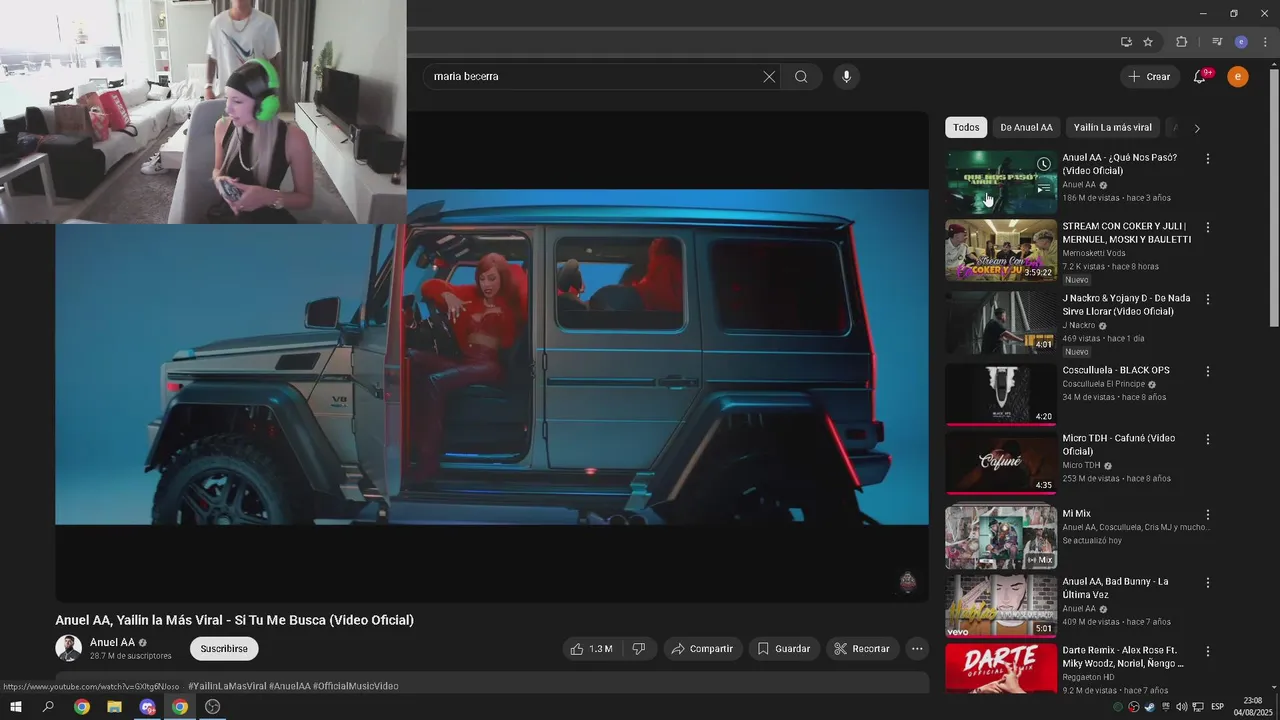Screen dimensions: 1280x720
Task: Select the De Anuel AA filter chip
Action: (1026, 128)
